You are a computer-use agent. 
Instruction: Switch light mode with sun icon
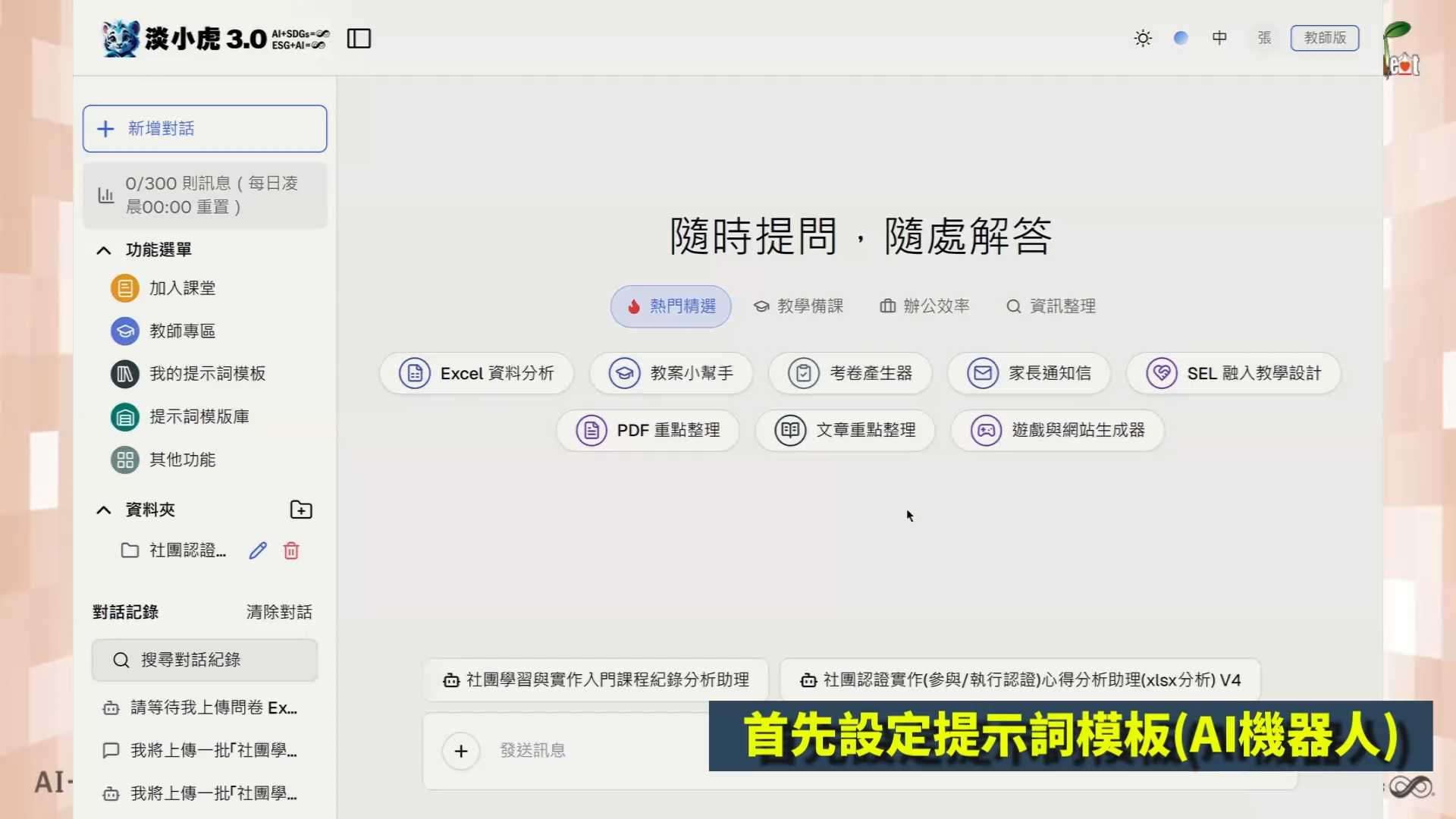tap(1143, 38)
